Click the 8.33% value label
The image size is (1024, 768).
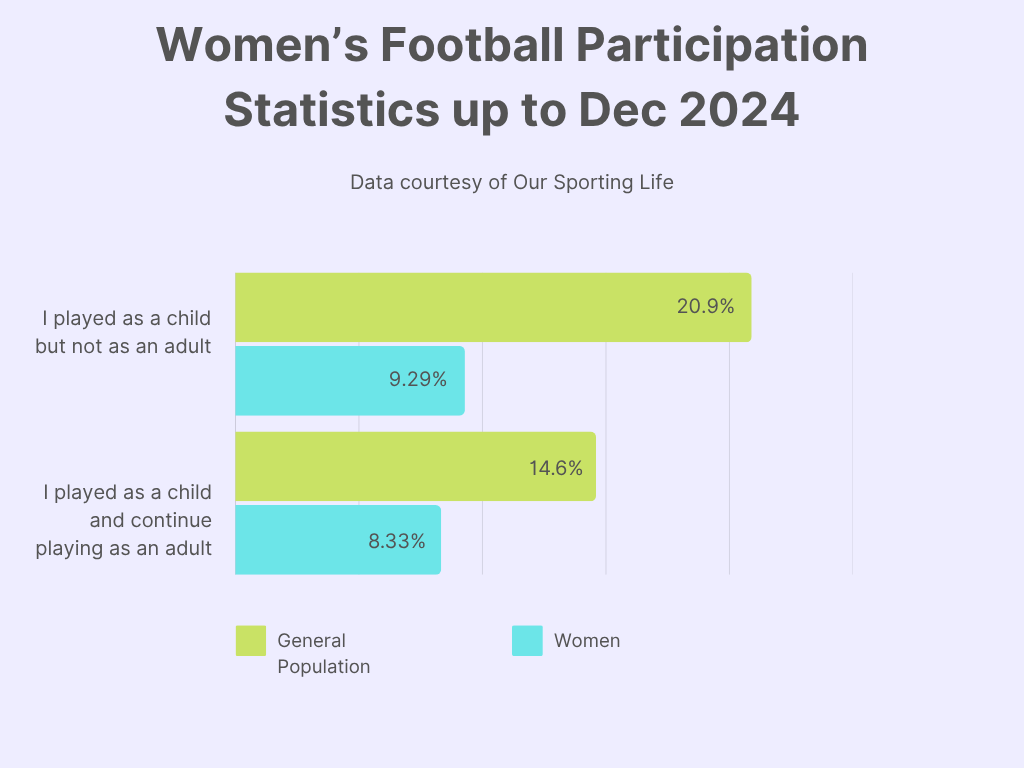pyautogui.click(x=397, y=541)
